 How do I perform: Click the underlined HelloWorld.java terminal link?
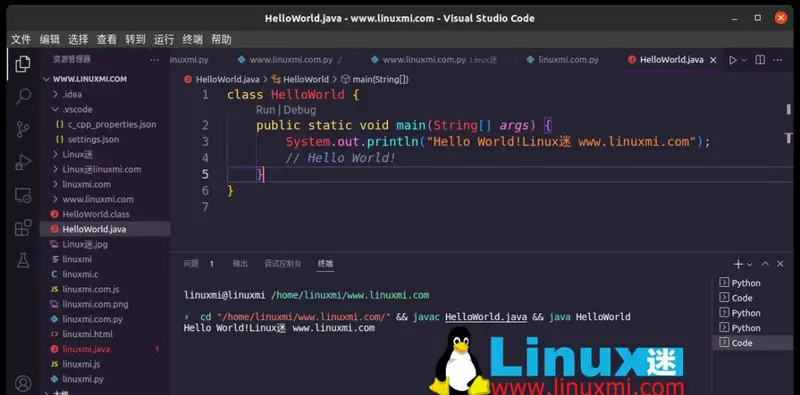pos(486,317)
